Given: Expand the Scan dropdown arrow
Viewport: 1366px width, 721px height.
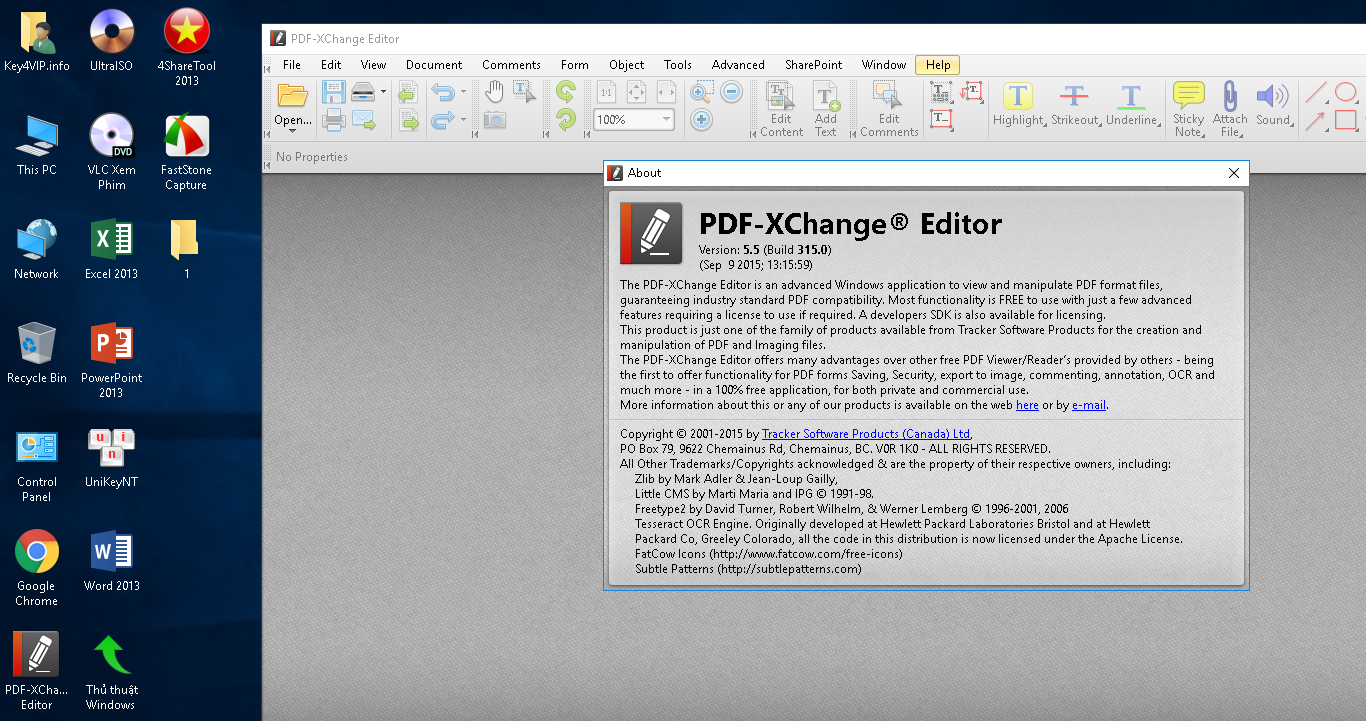Looking at the screenshot, I should (382, 93).
